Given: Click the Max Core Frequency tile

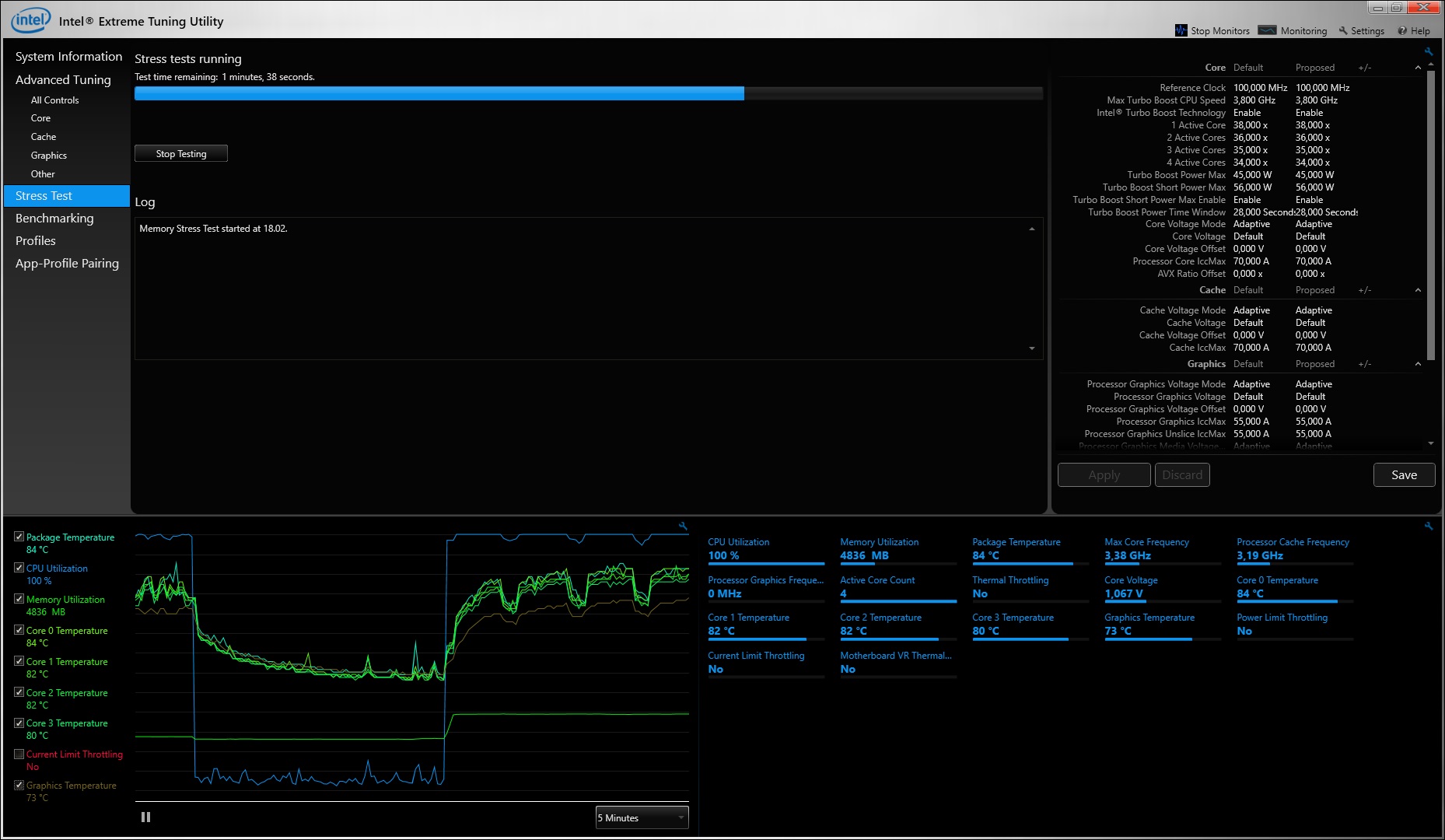Looking at the screenshot, I should pos(1162,550).
